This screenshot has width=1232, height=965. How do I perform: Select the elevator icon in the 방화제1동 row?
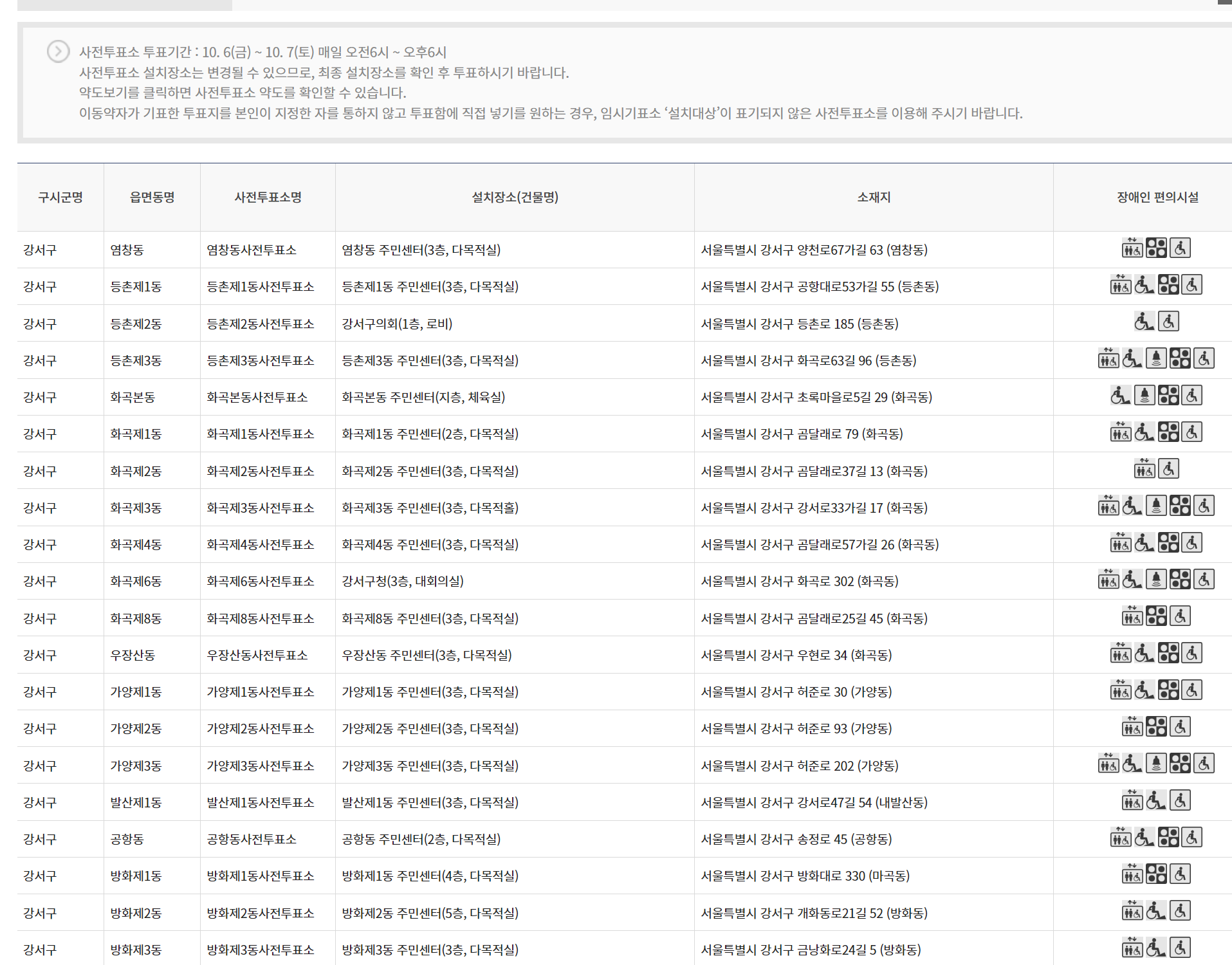point(1132,874)
